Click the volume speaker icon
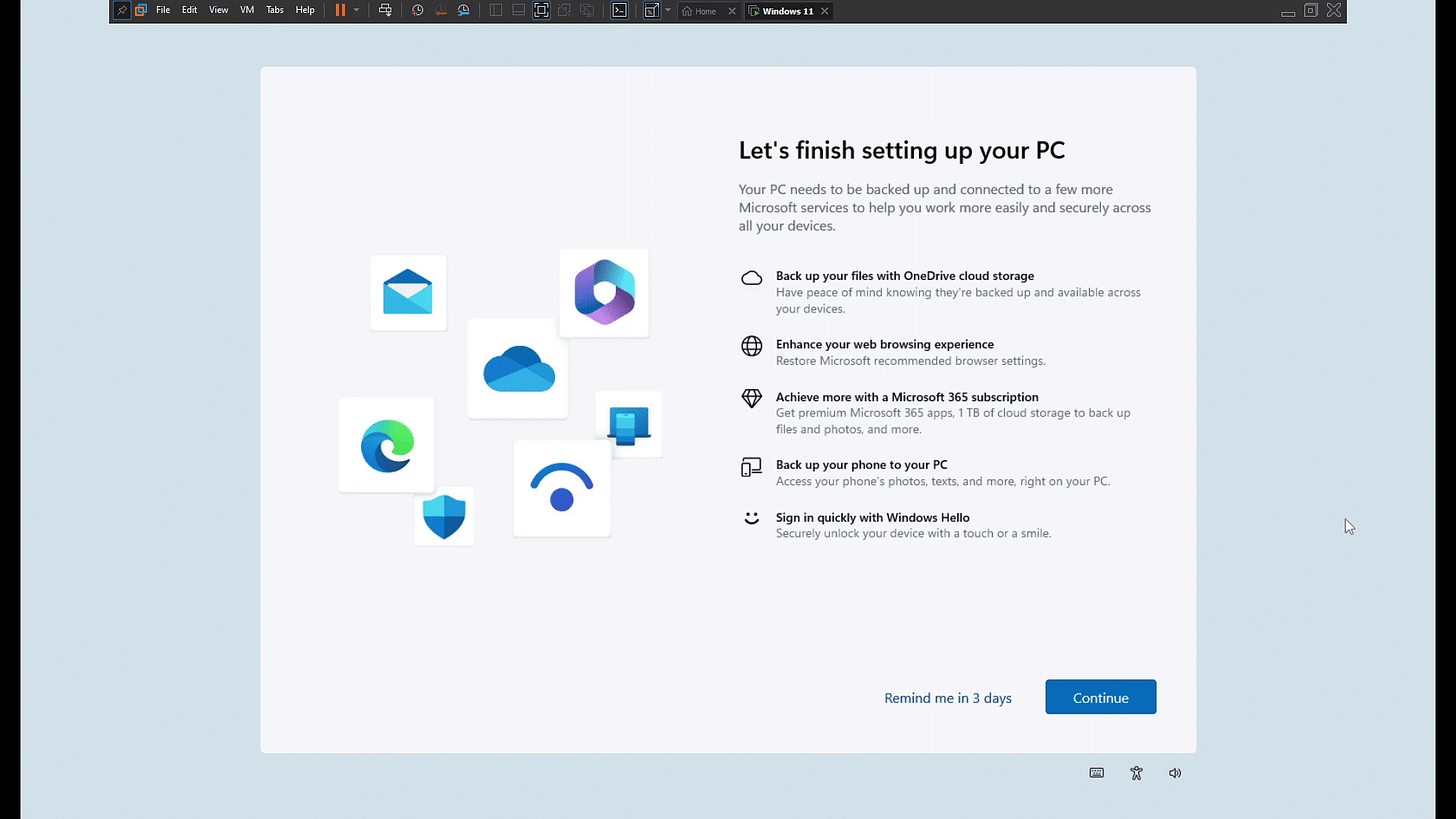Viewport: 1456px width, 819px height. (1175, 773)
